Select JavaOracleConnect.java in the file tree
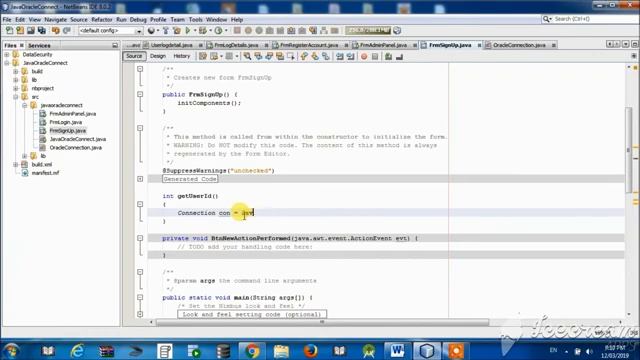This screenshot has width=640, height=360. point(78,139)
